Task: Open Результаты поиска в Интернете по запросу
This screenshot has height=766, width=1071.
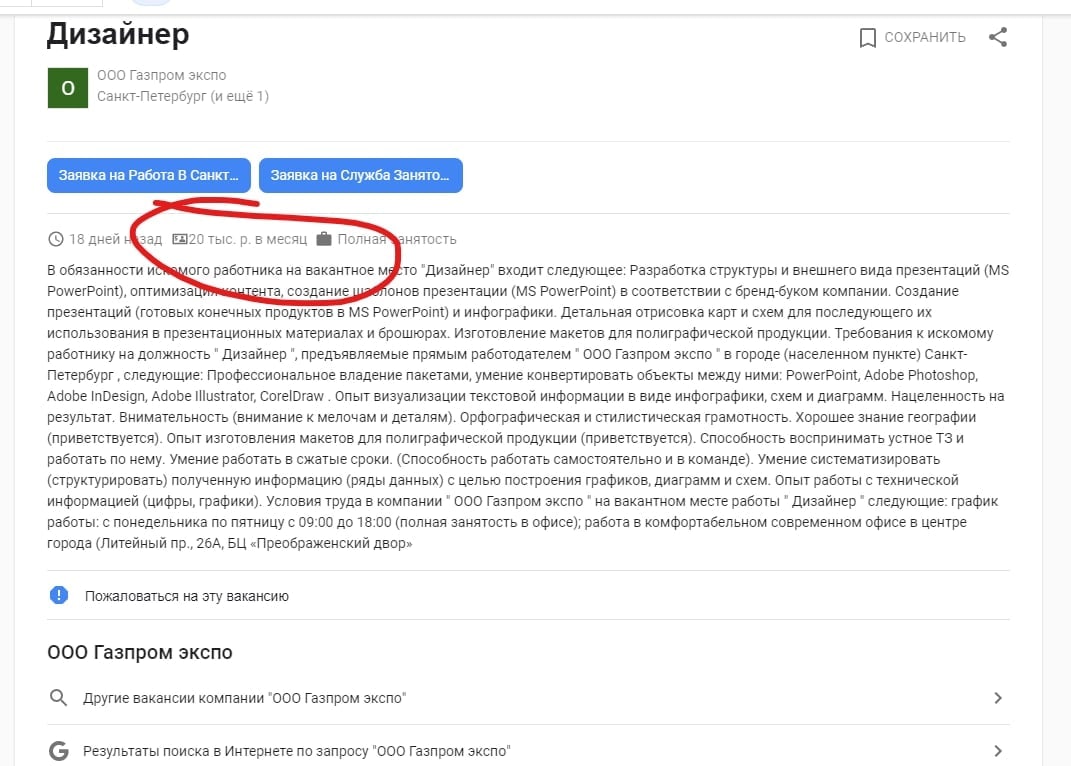Action: (528, 750)
